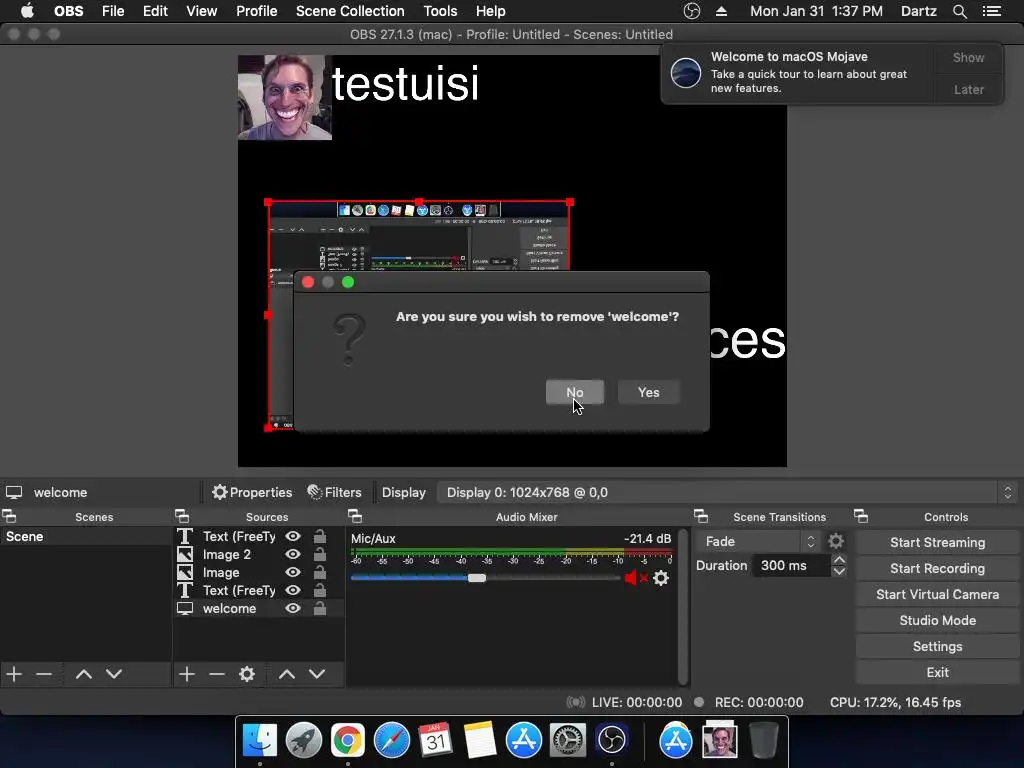The height and width of the screenshot is (768, 1024).
Task: Open the Tools menu
Action: [440, 11]
